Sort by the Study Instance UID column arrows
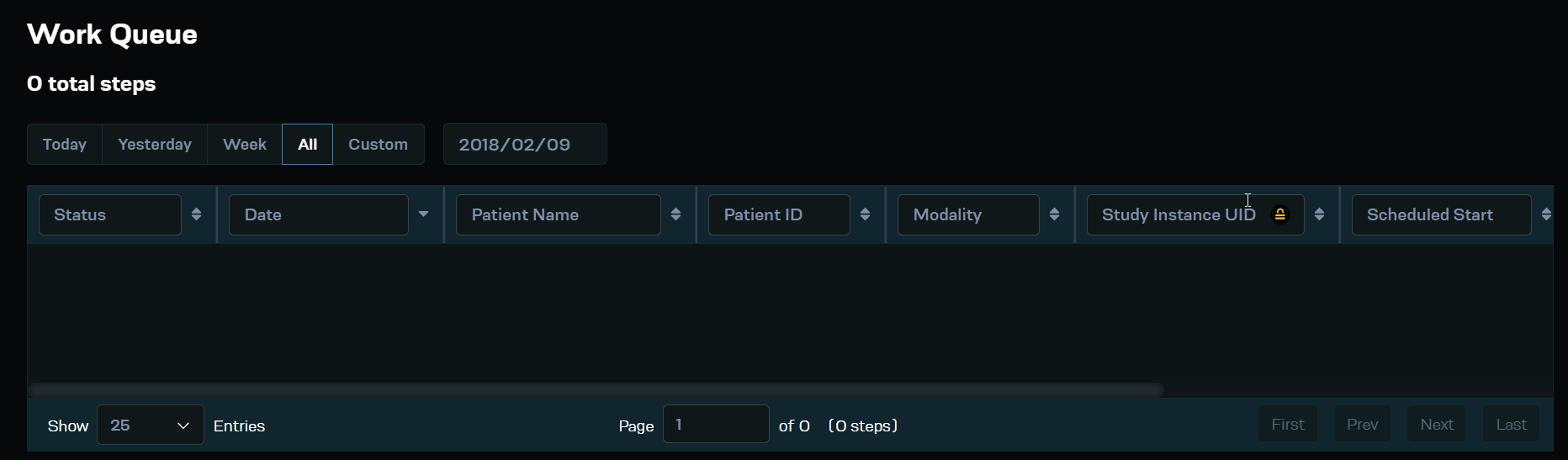Viewport: 1568px width, 460px height. tap(1319, 214)
